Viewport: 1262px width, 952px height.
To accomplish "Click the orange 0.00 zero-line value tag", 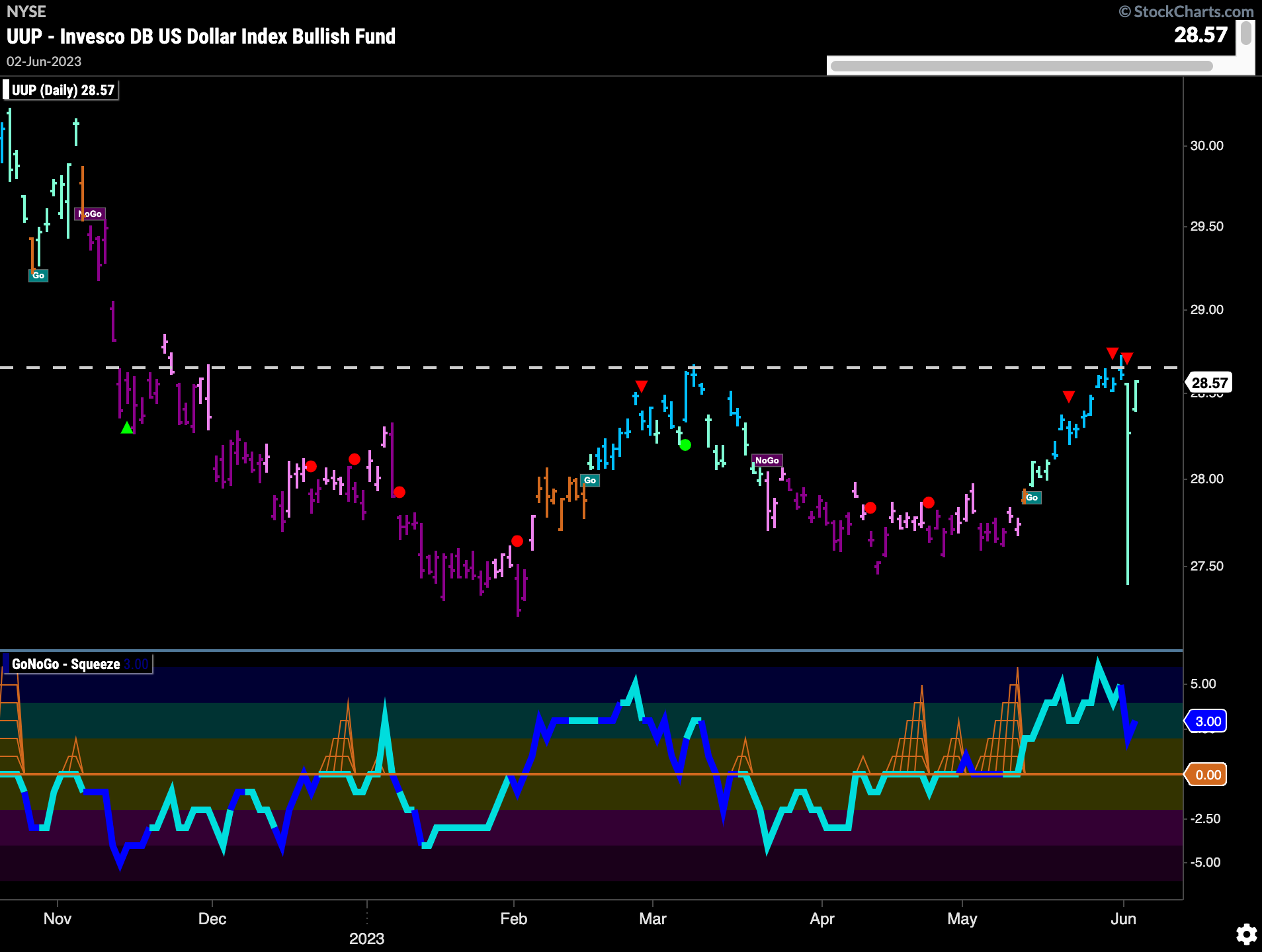I will [x=1206, y=775].
